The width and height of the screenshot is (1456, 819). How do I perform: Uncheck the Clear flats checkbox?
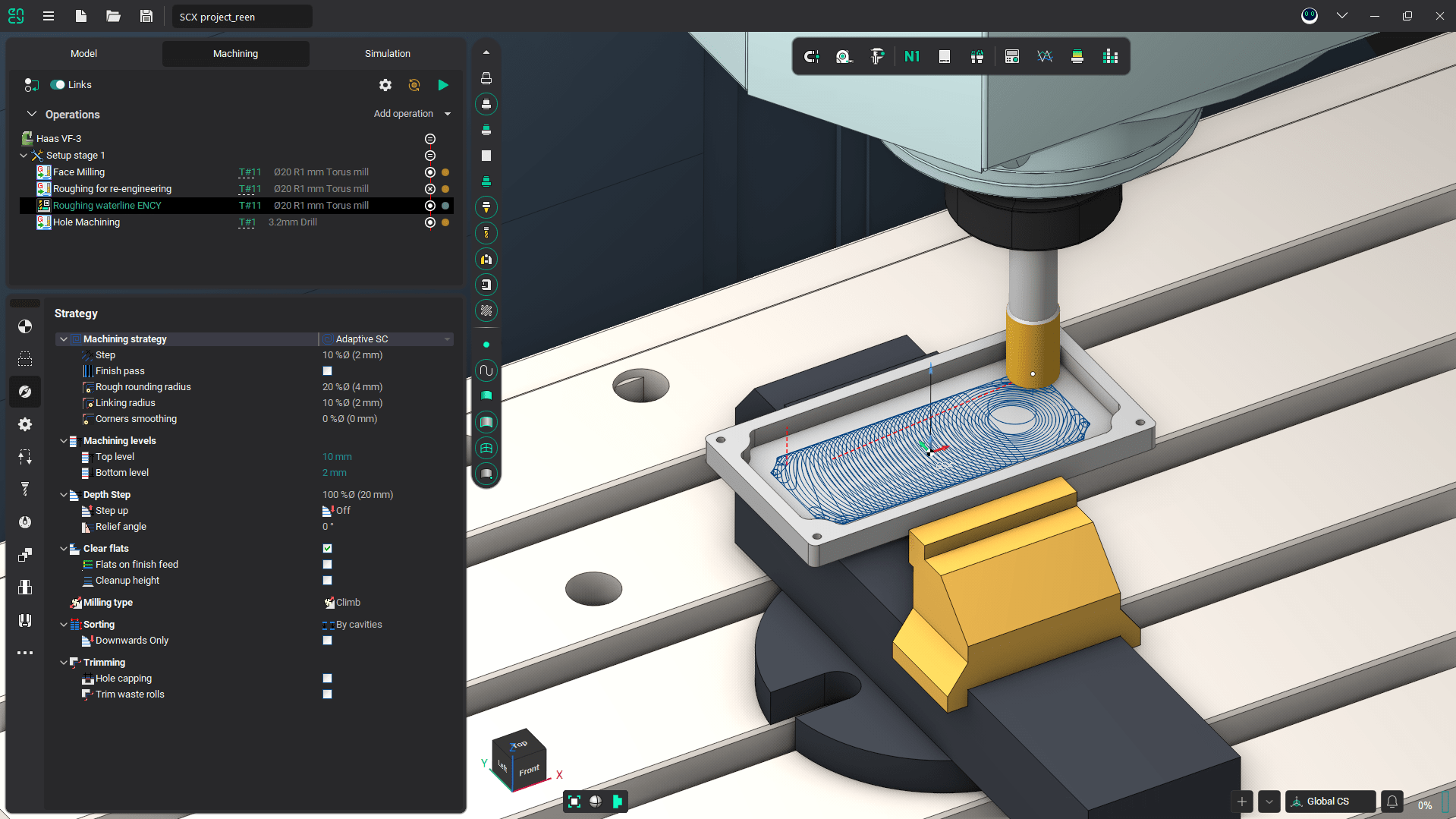pos(327,548)
